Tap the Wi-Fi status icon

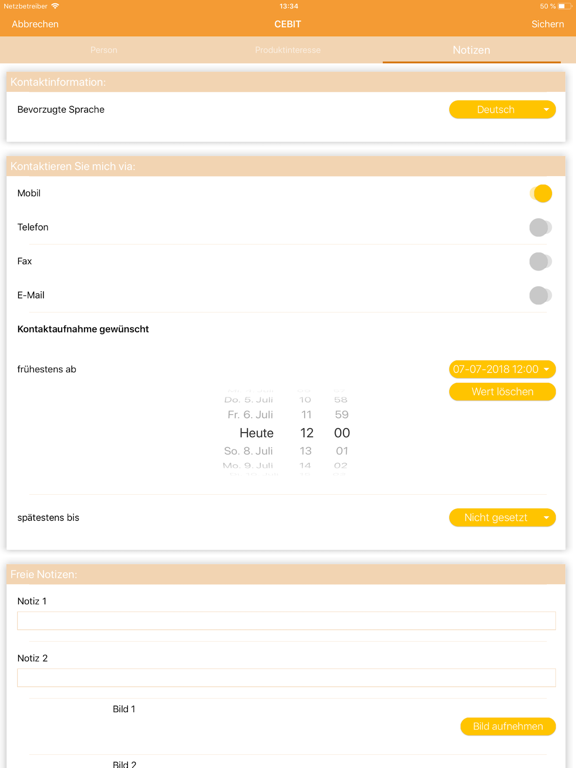point(55,6)
